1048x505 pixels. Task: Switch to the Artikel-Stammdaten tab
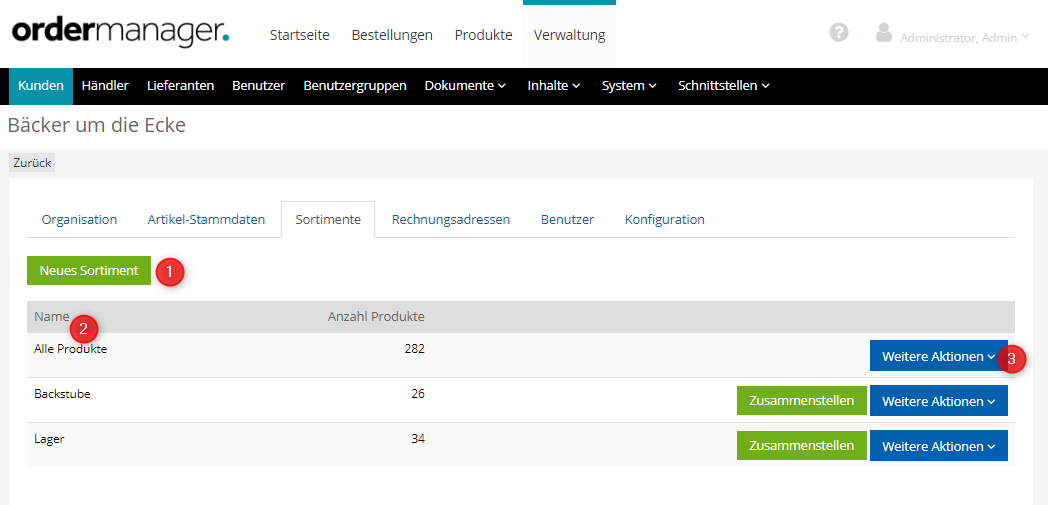coord(206,220)
